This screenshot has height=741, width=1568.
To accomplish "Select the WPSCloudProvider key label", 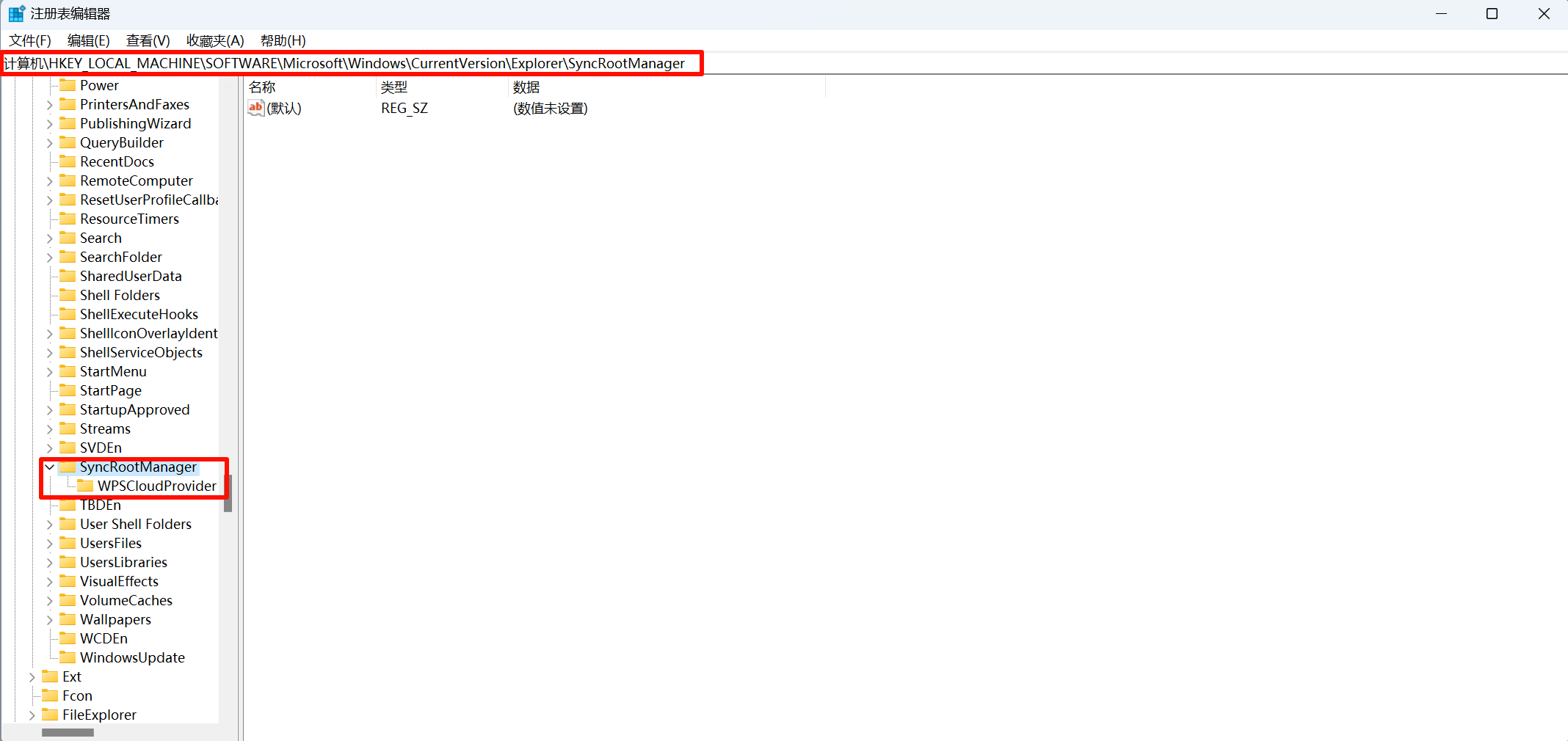I will 157,486.
